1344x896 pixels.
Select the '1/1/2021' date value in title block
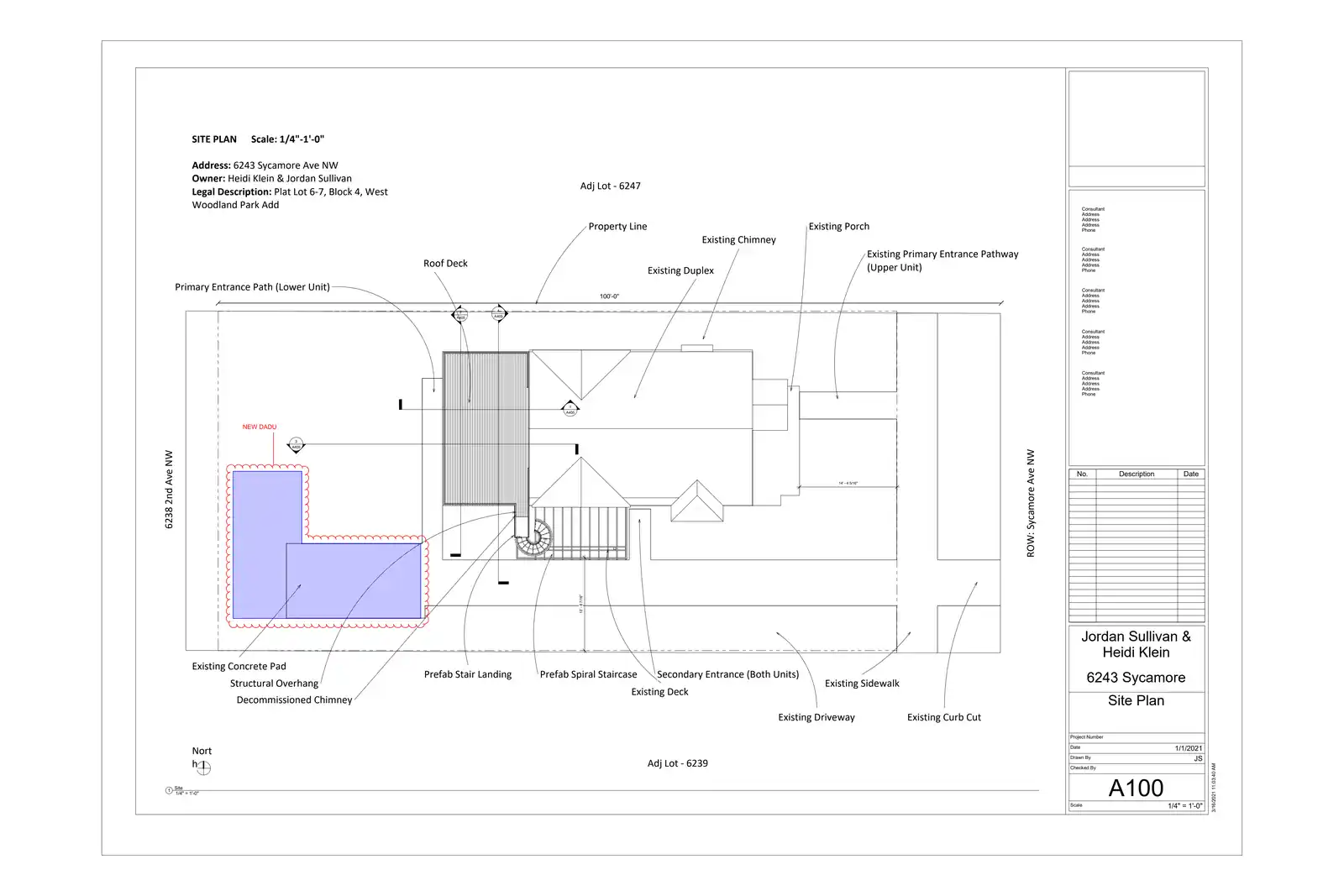coord(1189,748)
